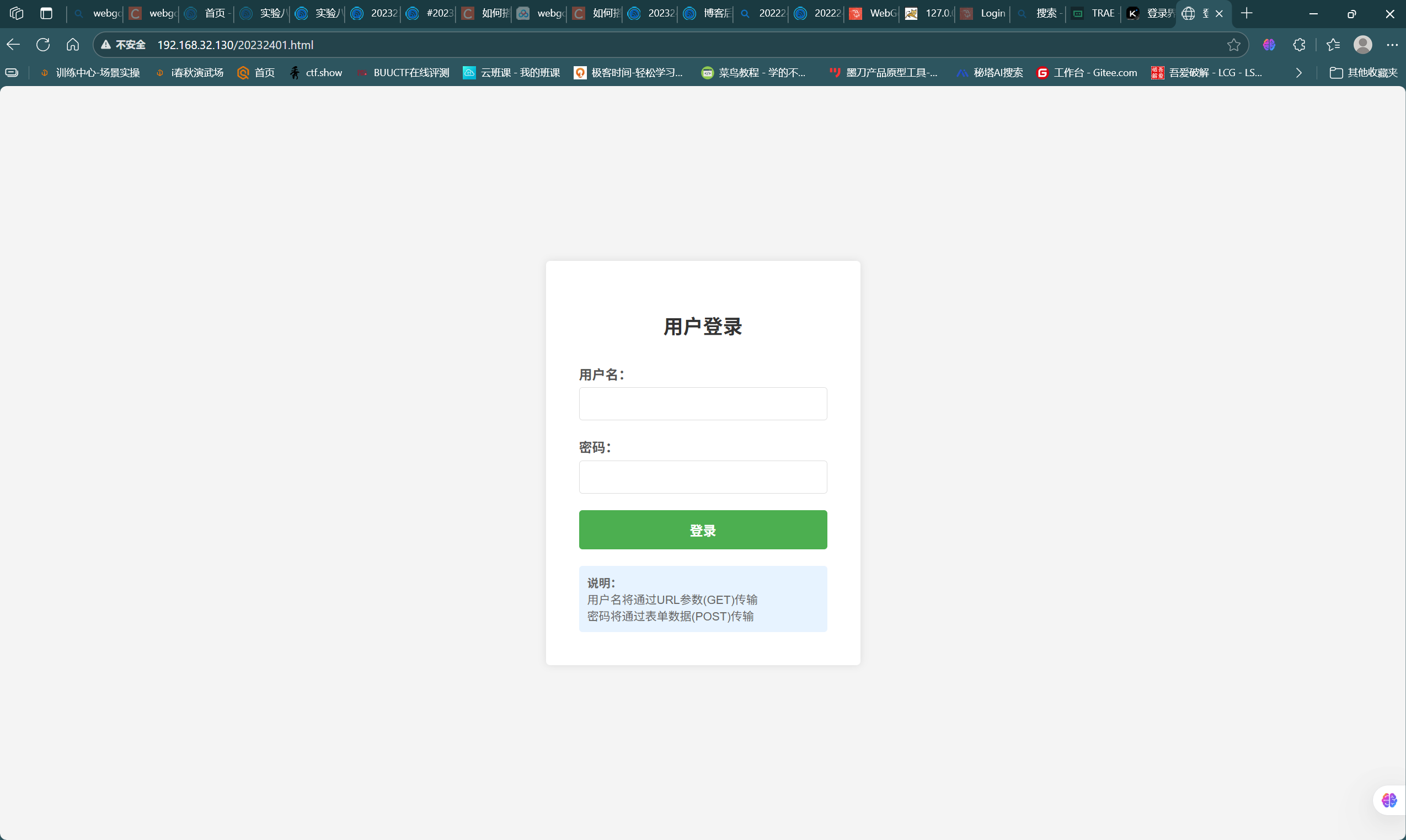This screenshot has height=840, width=1406.
Task: Click the browser back arrow
Action: pyautogui.click(x=14, y=45)
